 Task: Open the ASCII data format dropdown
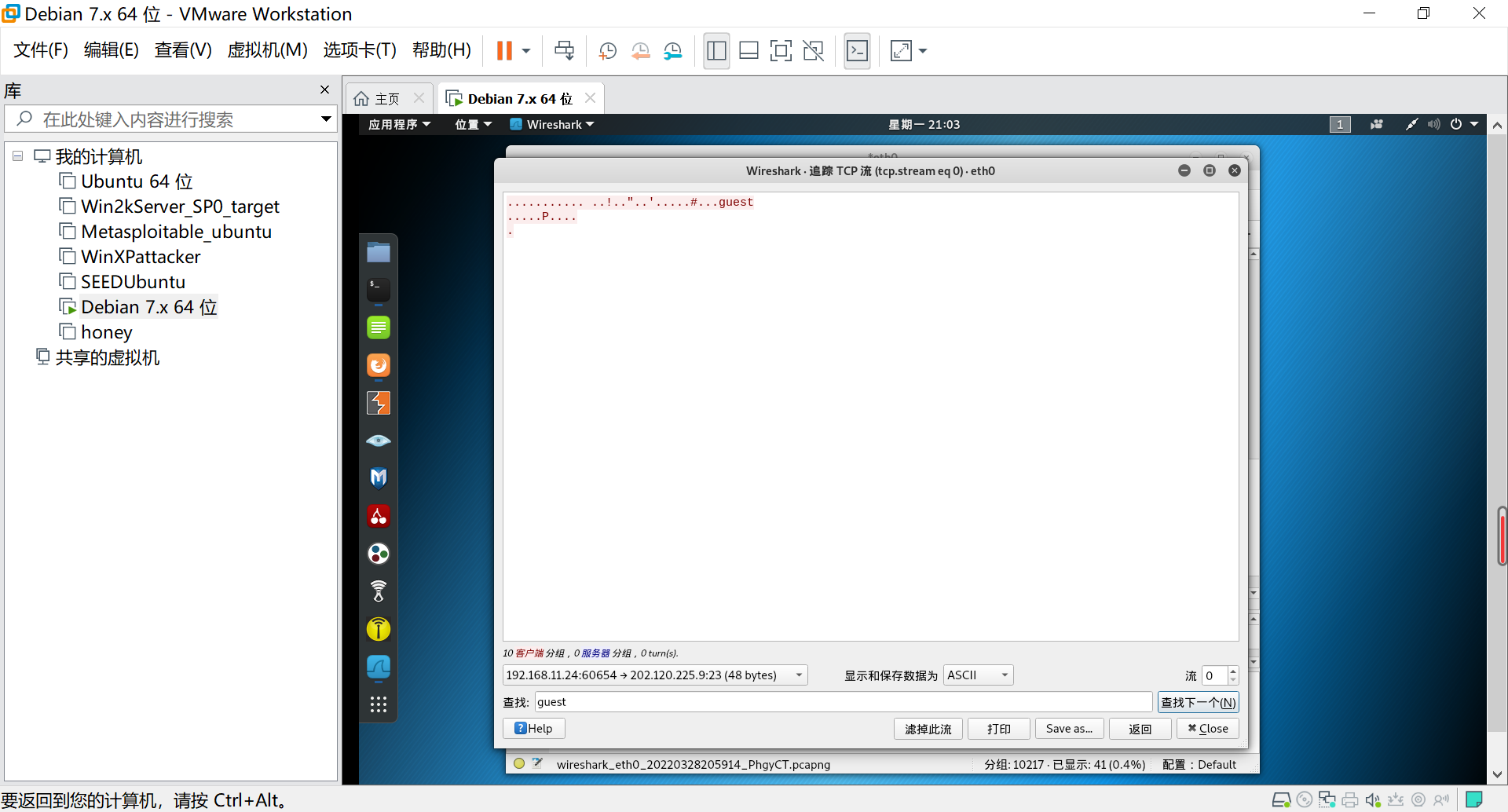pos(978,675)
